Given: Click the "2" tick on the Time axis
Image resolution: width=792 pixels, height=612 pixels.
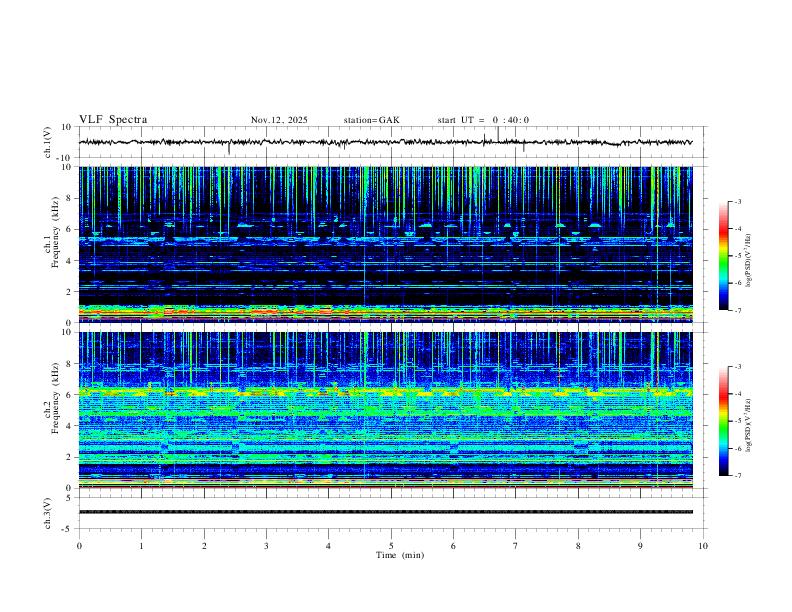Looking at the screenshot, I should pos(204,546).
